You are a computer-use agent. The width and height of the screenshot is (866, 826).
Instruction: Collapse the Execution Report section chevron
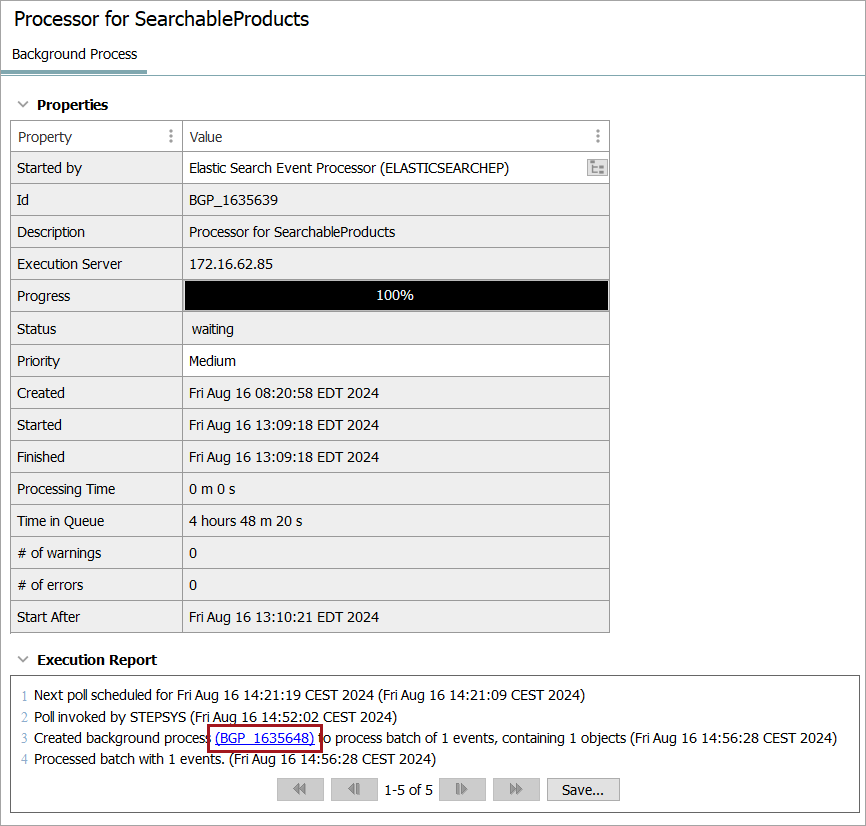[x=23, y=660]
